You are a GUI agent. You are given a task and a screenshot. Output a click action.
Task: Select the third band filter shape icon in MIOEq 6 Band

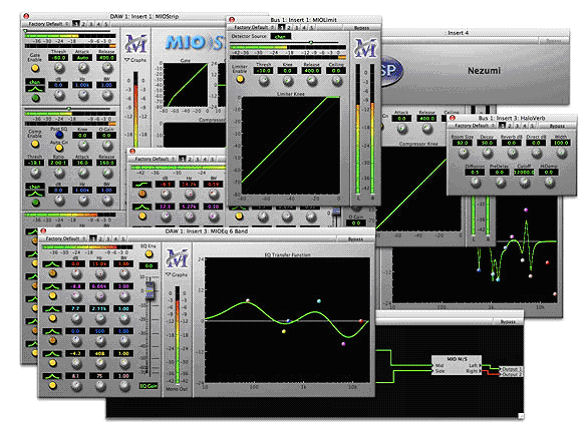(52, 309)
